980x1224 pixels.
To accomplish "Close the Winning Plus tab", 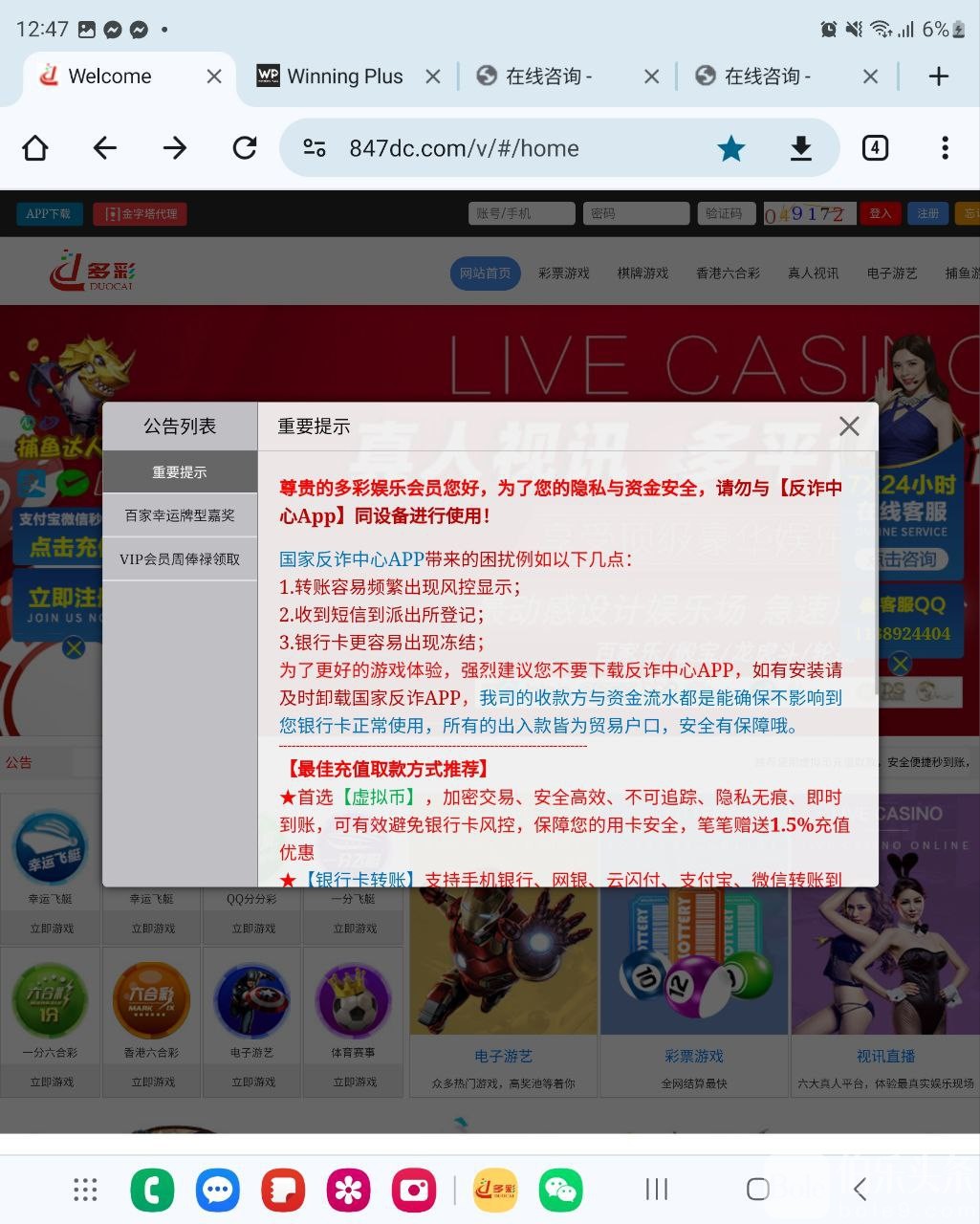I will 433,76.
